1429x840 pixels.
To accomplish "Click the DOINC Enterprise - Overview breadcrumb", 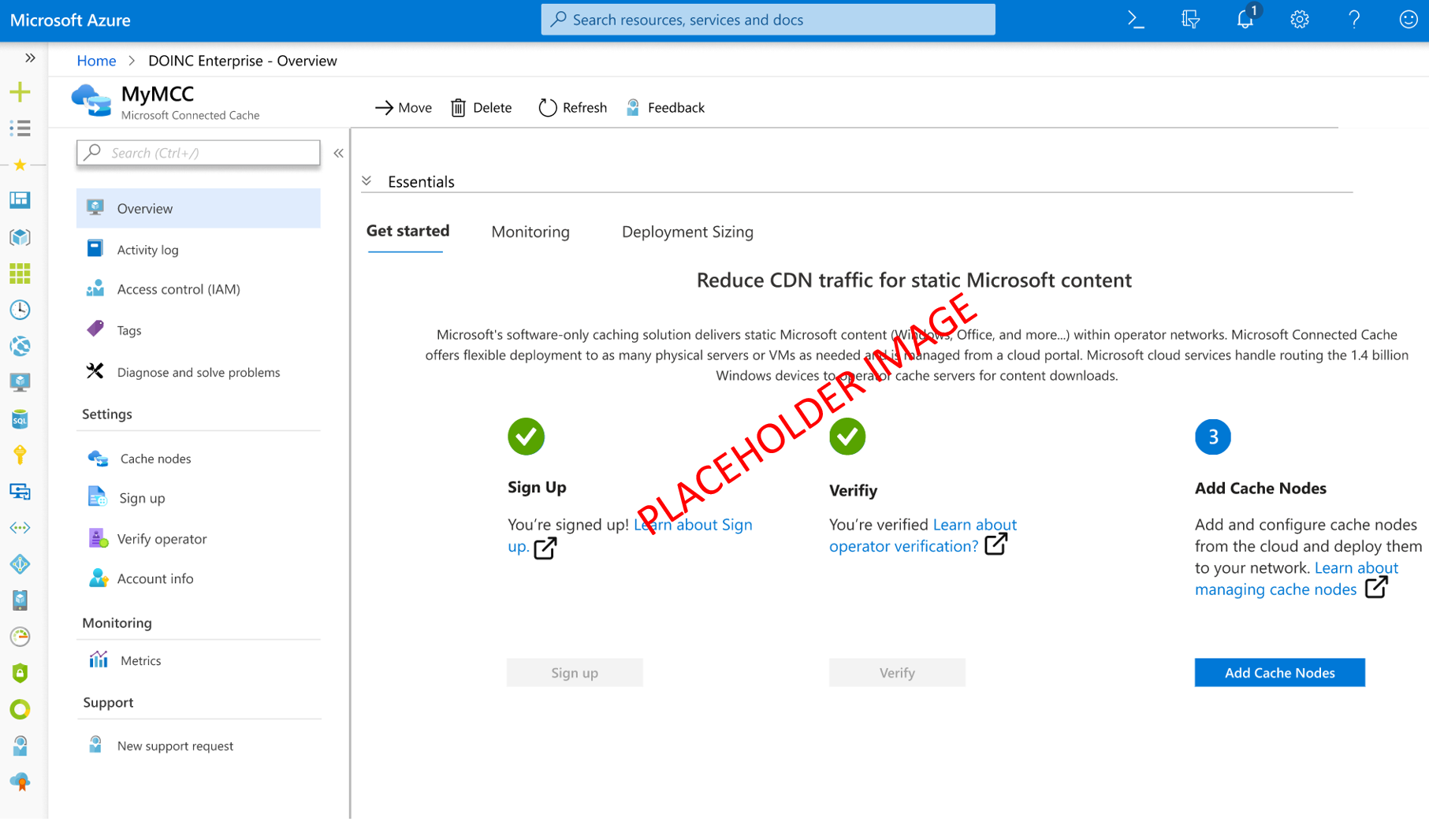I will pyautogui.click(x=243, y=61).
